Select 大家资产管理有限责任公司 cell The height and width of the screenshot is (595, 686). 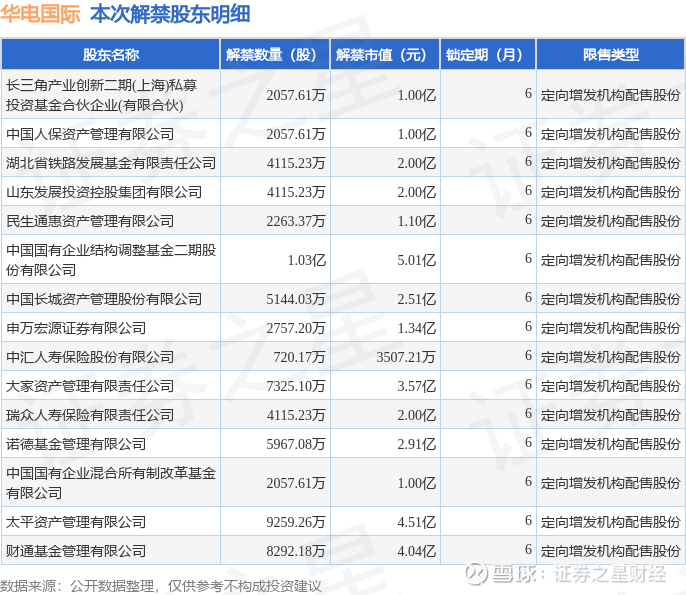click(111, 385)
